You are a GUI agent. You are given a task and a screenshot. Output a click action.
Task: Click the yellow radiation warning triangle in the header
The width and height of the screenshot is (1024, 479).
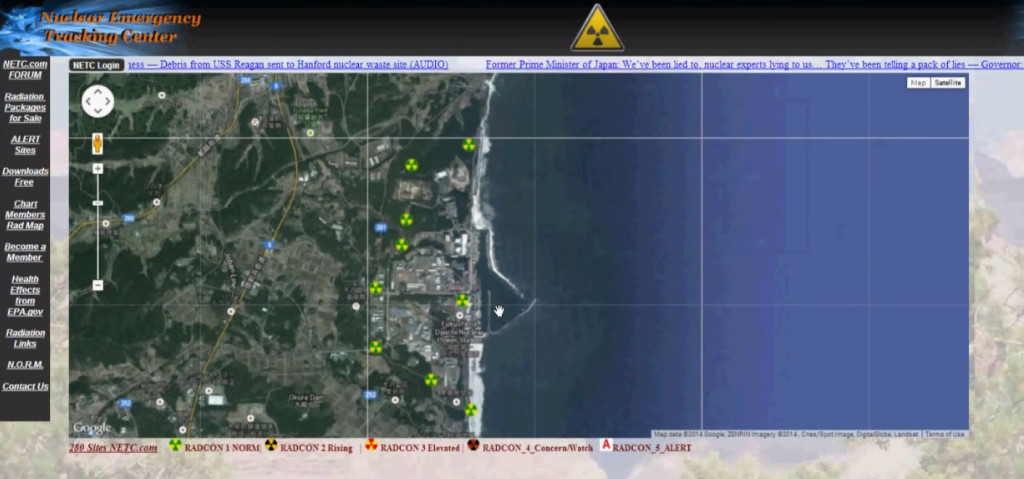pos(597,28)
